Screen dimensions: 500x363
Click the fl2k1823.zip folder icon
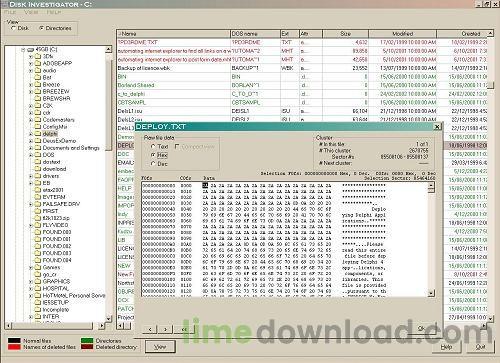pos(38,218)
